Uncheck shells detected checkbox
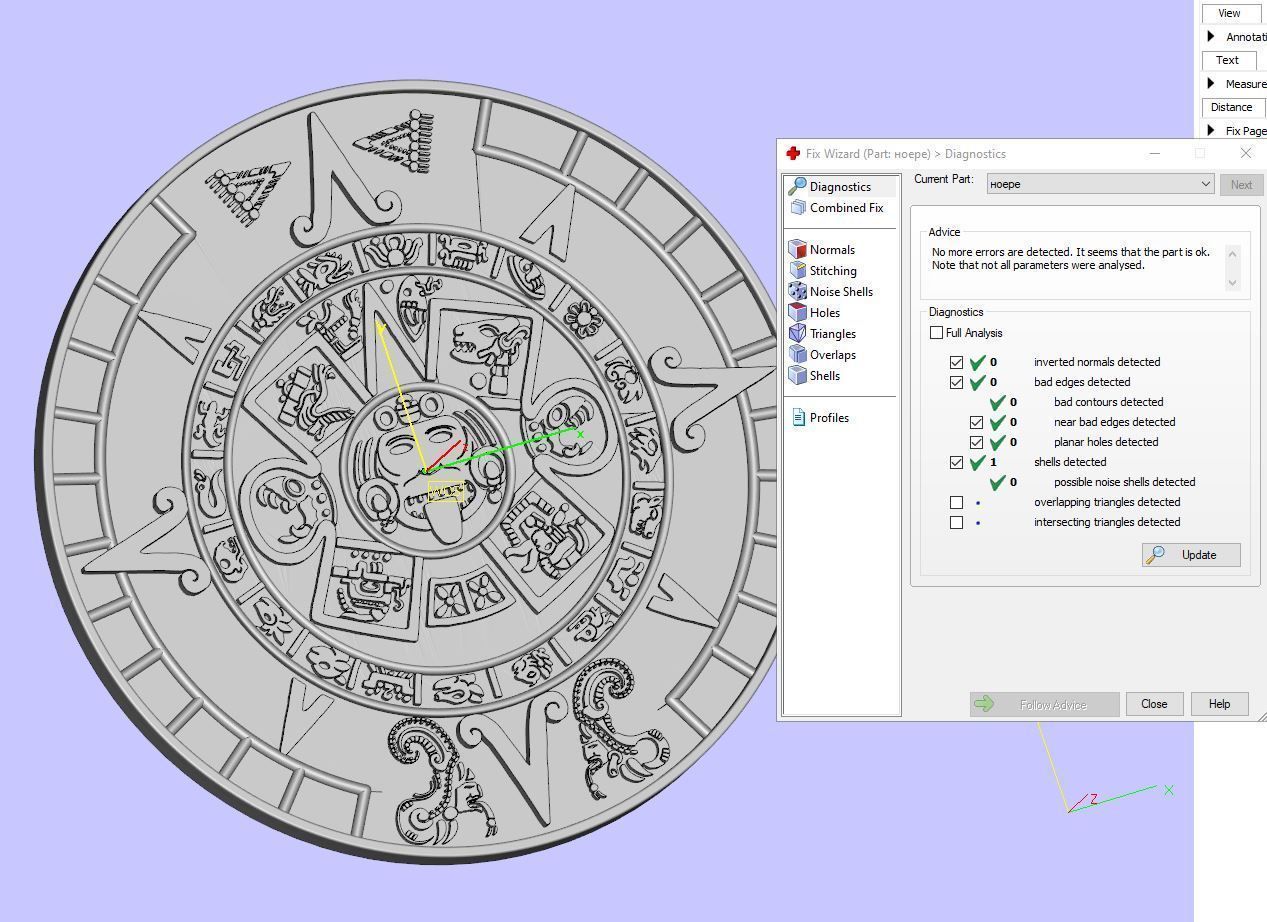This screenshot has height=922, width=1267. point(956,462)
